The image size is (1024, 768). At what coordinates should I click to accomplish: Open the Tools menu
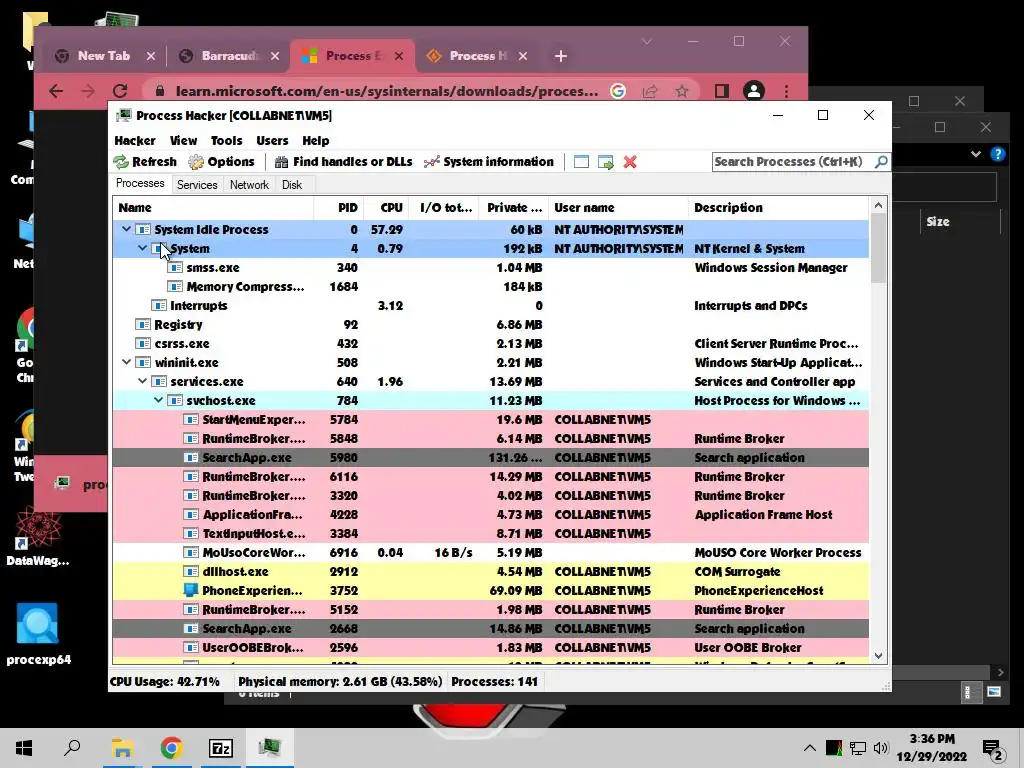[226, 140]
